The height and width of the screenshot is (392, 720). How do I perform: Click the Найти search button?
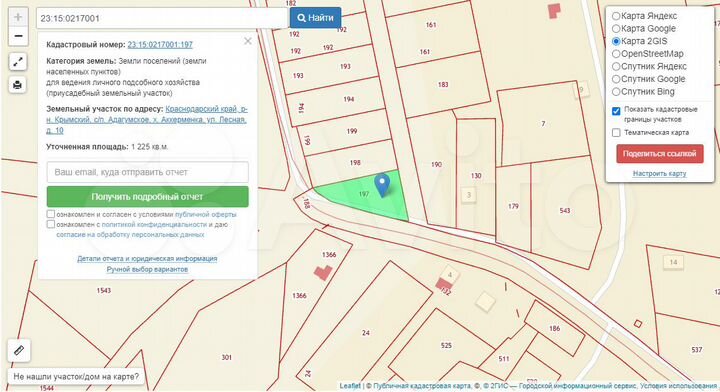click(x=315, y=18)
